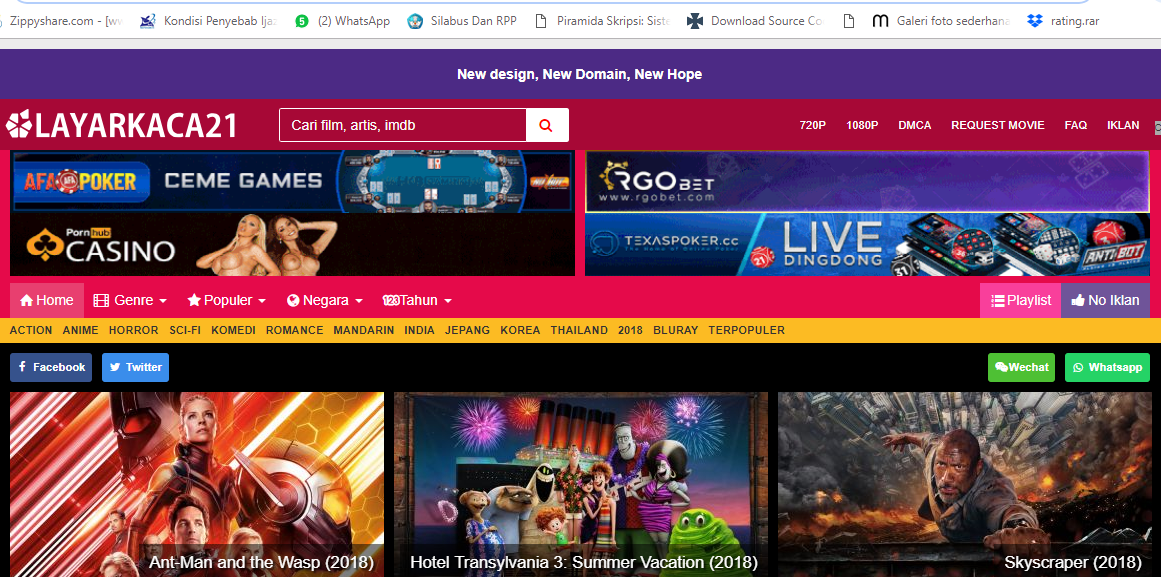
Task: Open the Silabus Dan RPP bookmark
Action: 463,21
